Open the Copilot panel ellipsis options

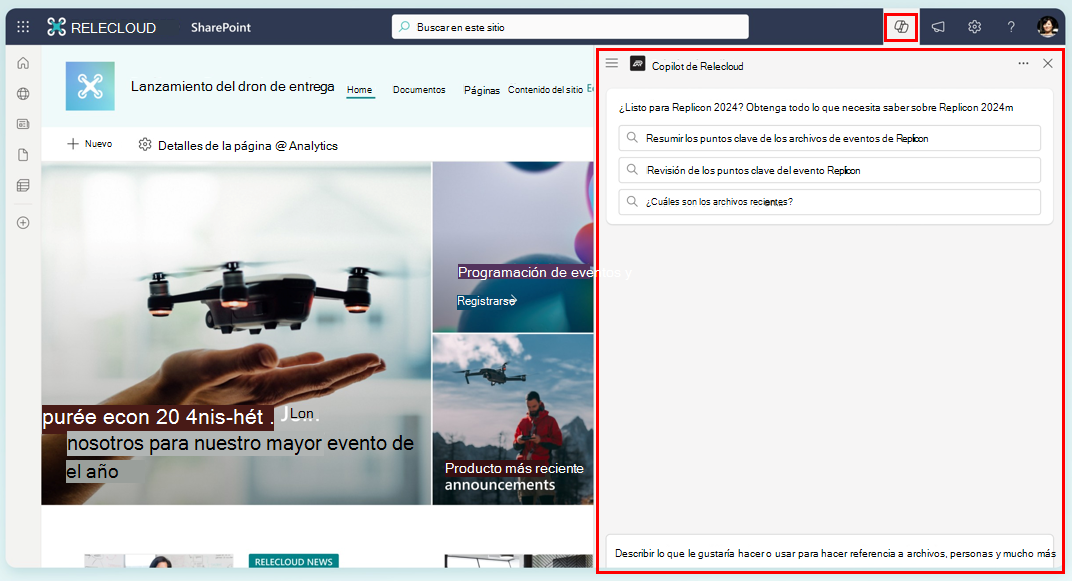pyautogui.click(x=1022, y=62)
